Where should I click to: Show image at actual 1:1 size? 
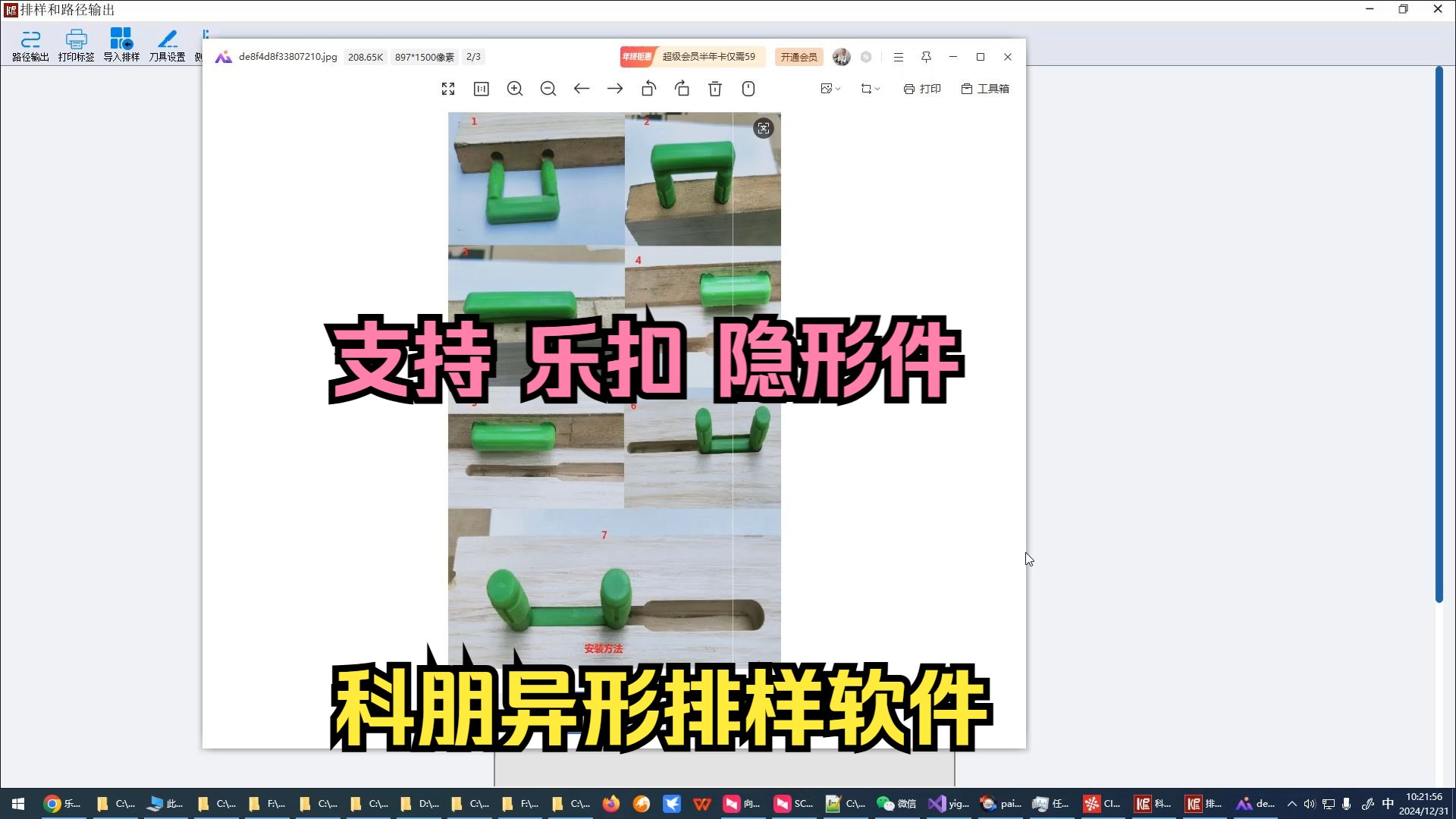(x=482, y=89)
